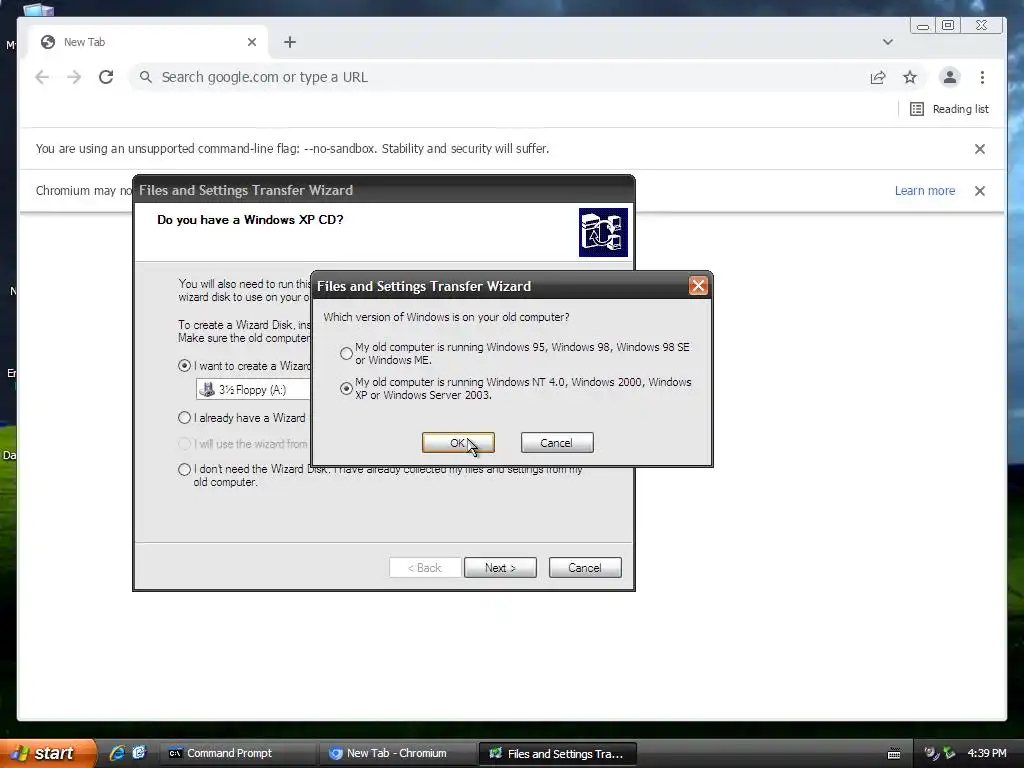Click Next in the Transfer Wizard
The height and width of the screenshot is (768, 1024).
pos(500,568)
